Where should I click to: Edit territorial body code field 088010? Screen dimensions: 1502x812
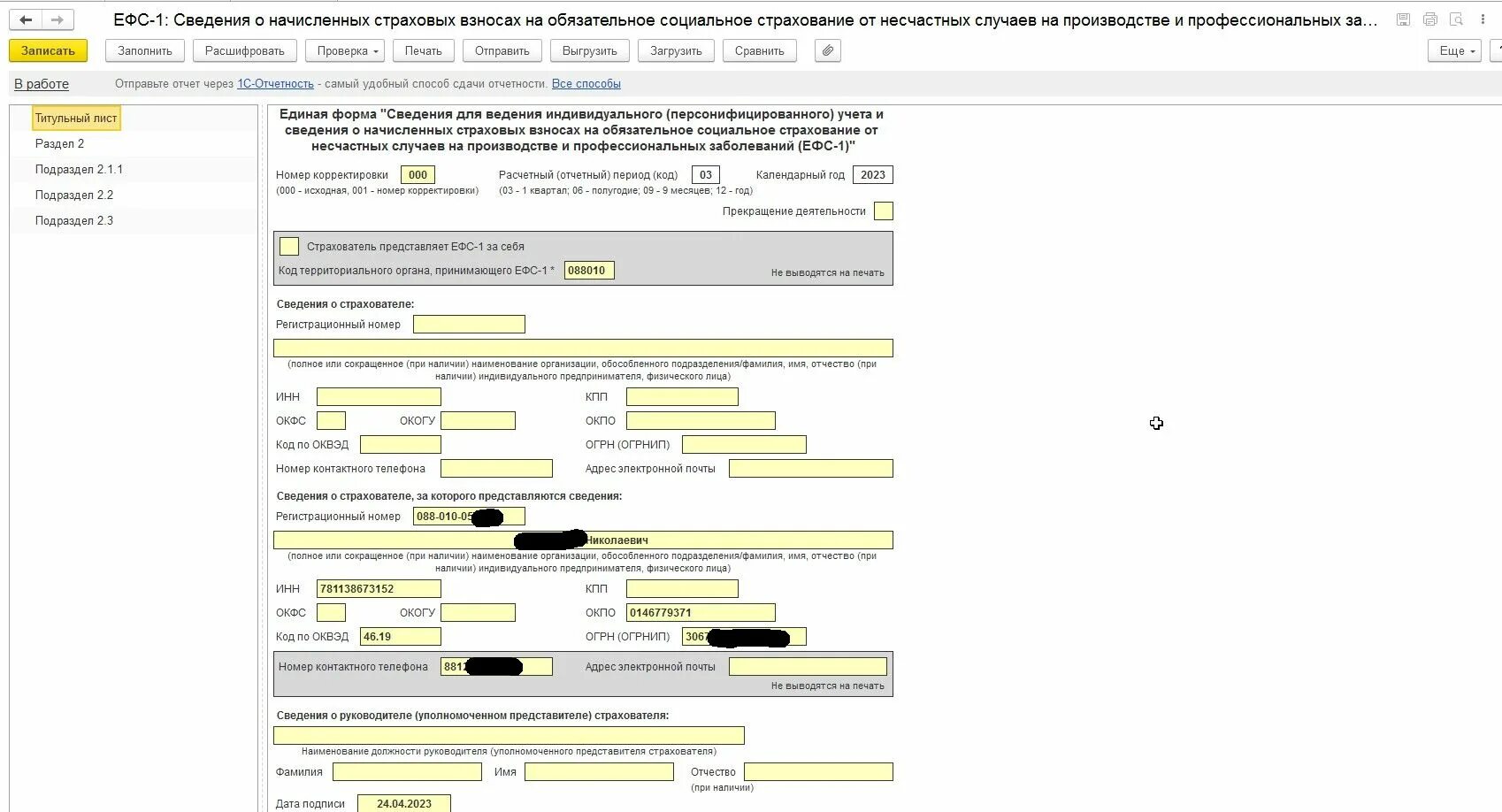tap(589, 271)
